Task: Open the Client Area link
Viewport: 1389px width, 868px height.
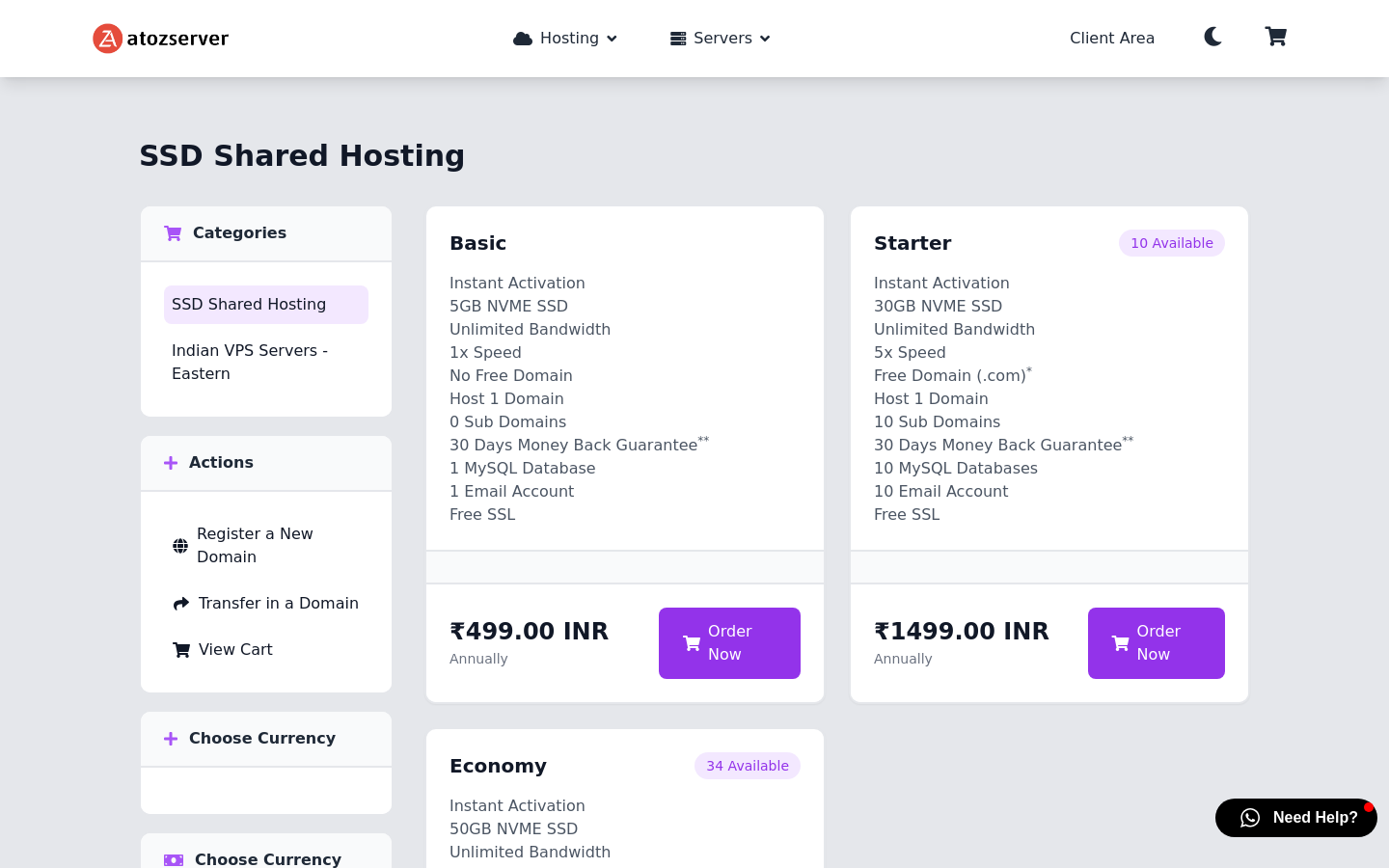Action: click(1112, 39)
